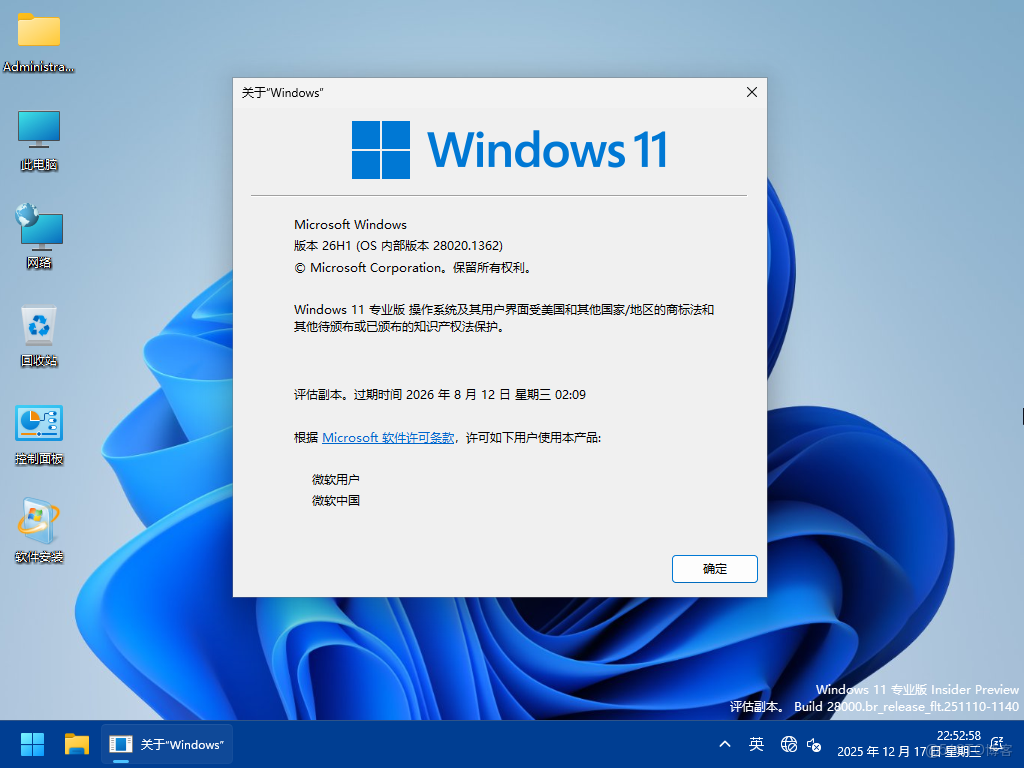Click the Windows Start button
This screenshot has height=768, width=1024.
31,744
